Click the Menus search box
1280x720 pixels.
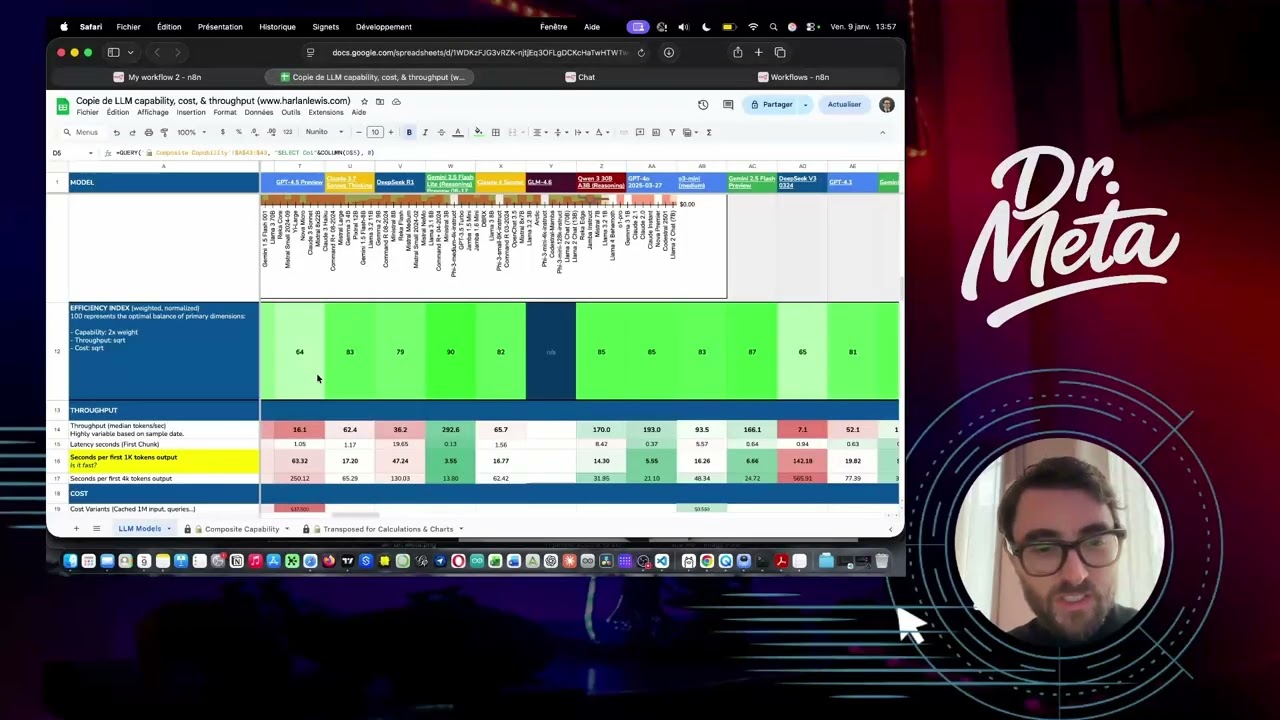(x=82, y=132)
